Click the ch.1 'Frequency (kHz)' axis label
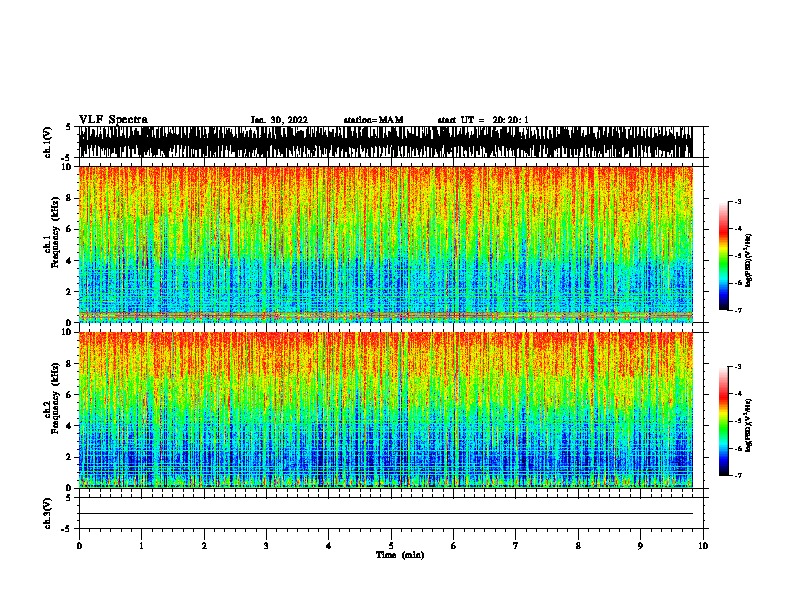792x612 pixels. point(56,232)
